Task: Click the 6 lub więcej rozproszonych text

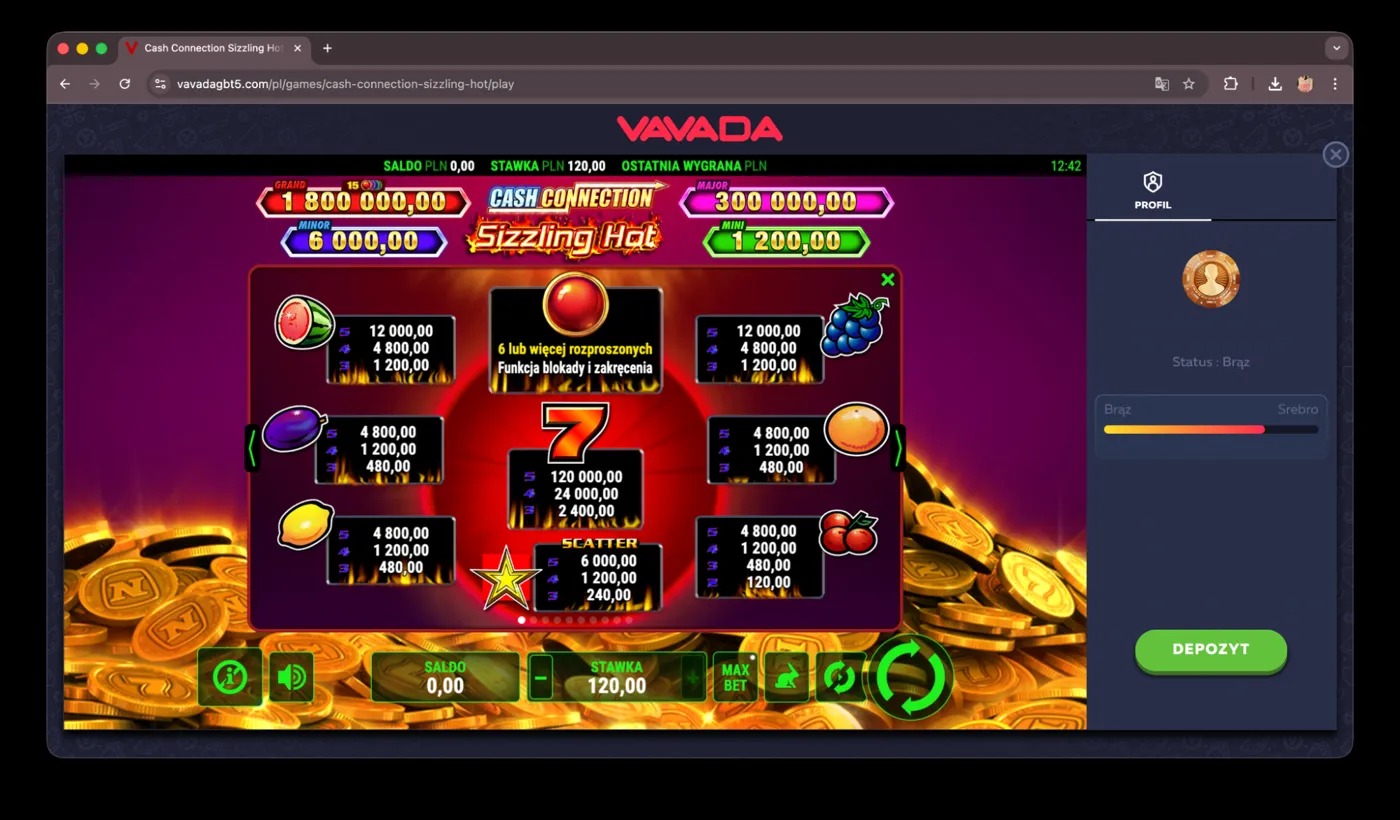Action: tap(575, 349)
